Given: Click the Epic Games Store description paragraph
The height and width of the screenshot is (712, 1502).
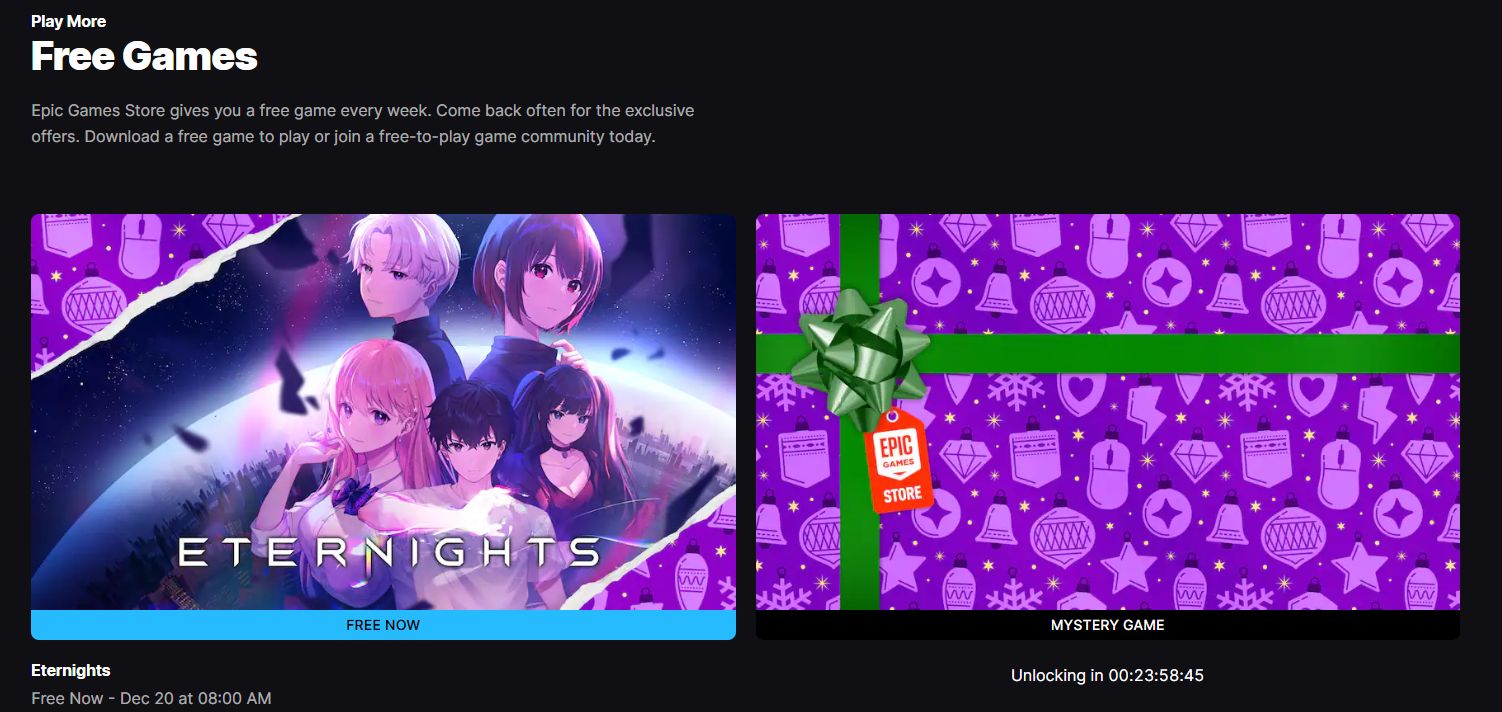Looking at the screenshot, I should pos(362,123).
